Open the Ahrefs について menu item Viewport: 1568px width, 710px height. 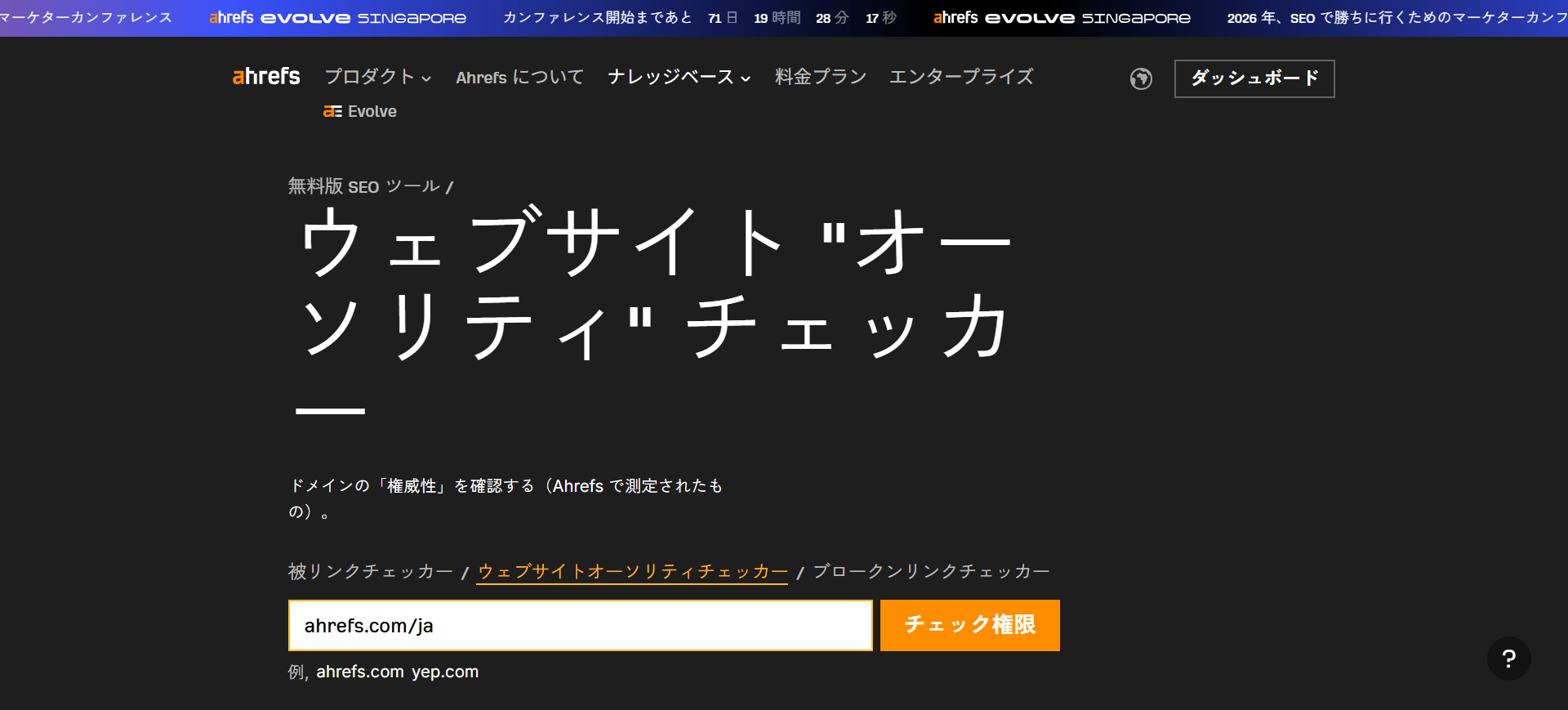[x=519, y=77]
